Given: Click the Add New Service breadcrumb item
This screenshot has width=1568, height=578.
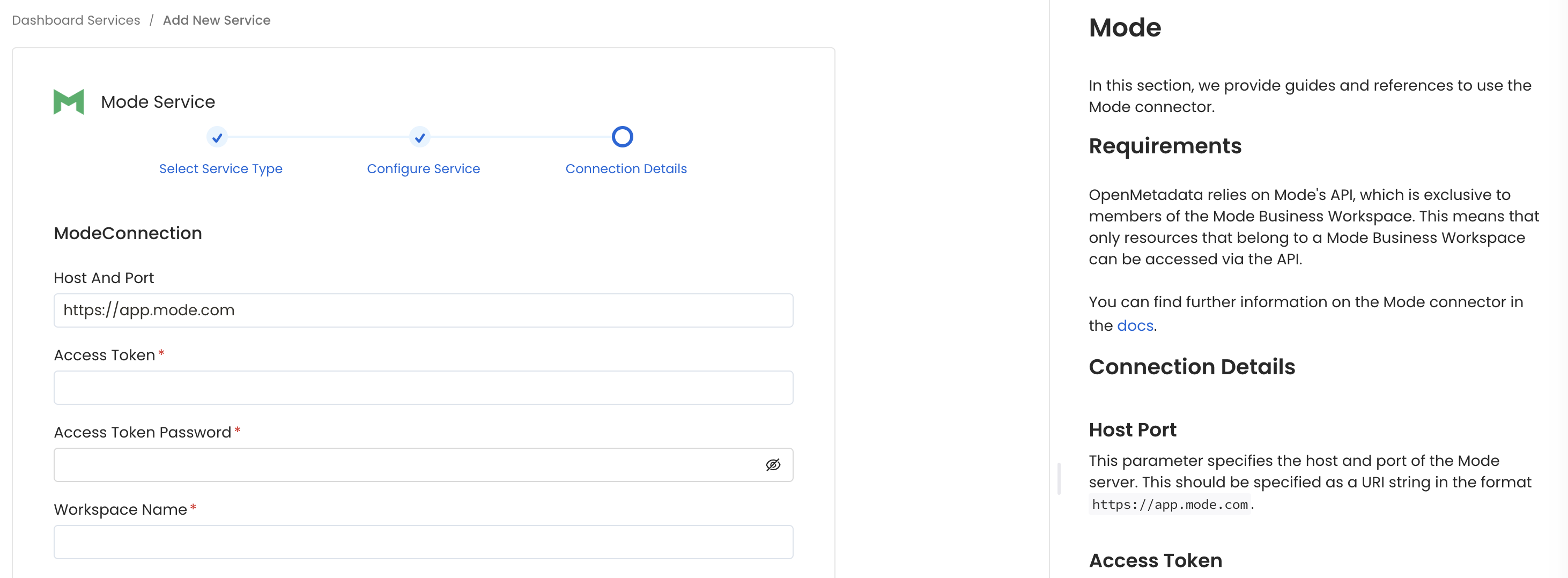Looking at the screenshot, I should (x=217, y=20).
